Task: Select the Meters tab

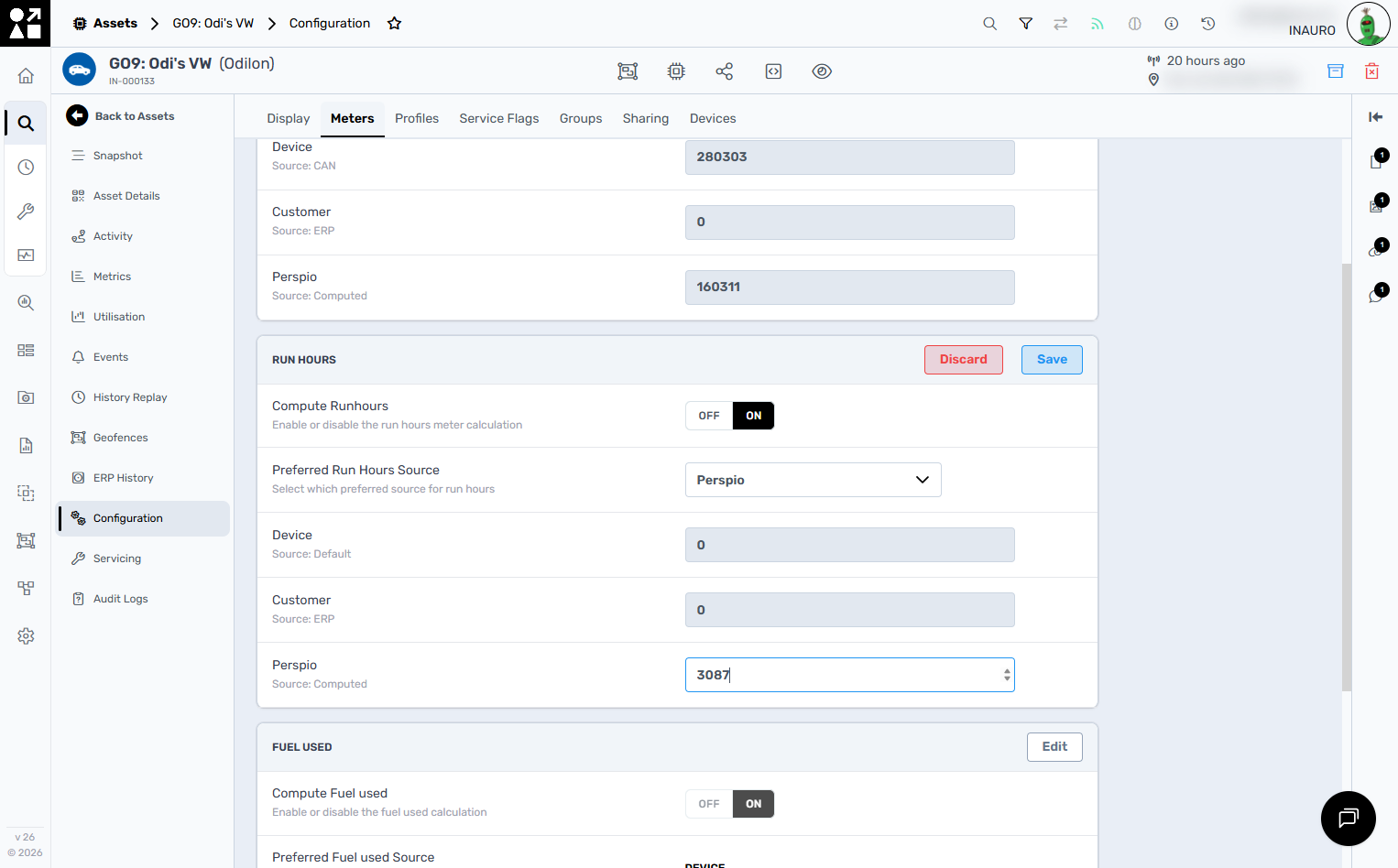Action: tap(353, 118)
